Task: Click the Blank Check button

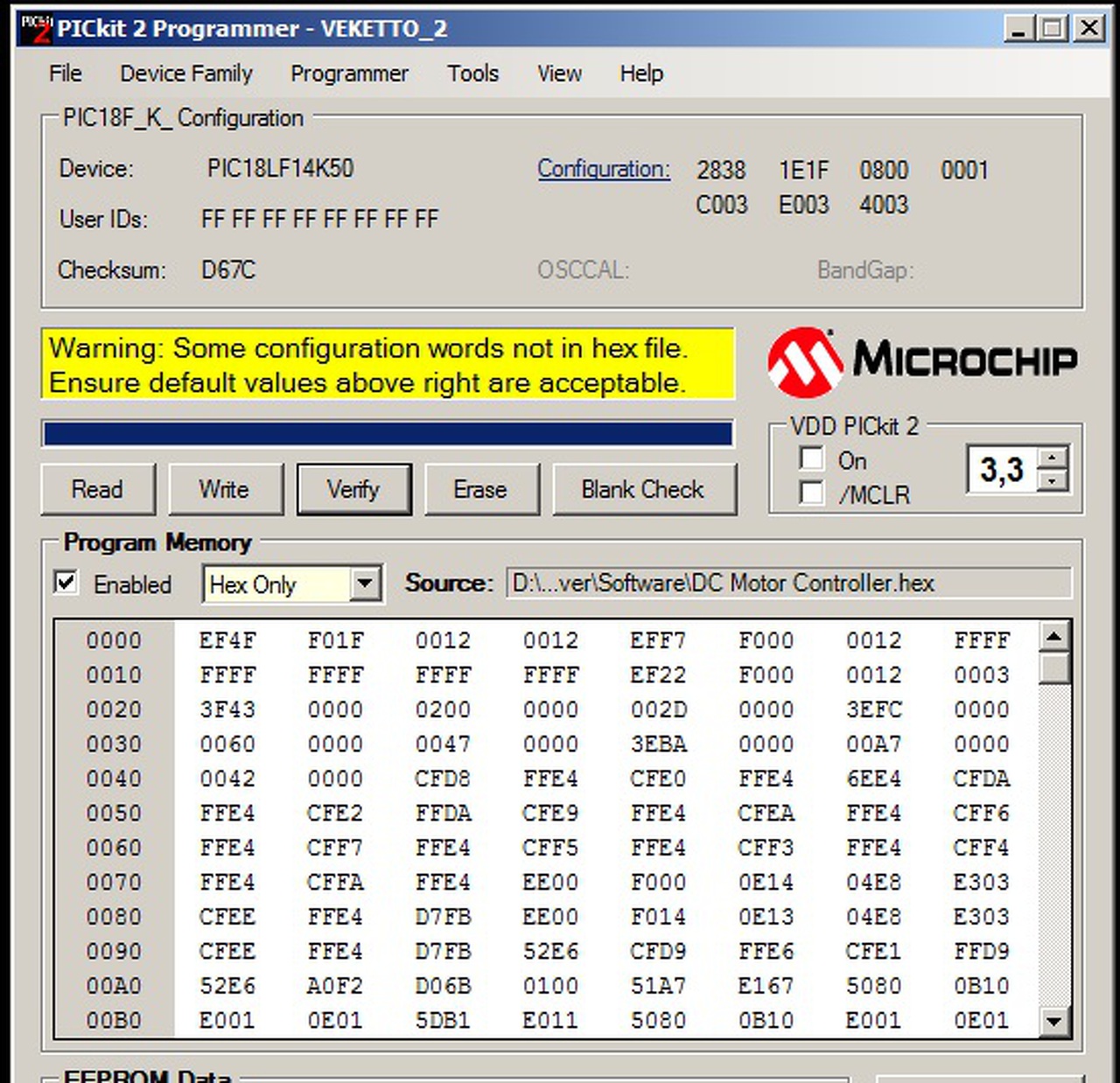Action: (x=644, y=489)
